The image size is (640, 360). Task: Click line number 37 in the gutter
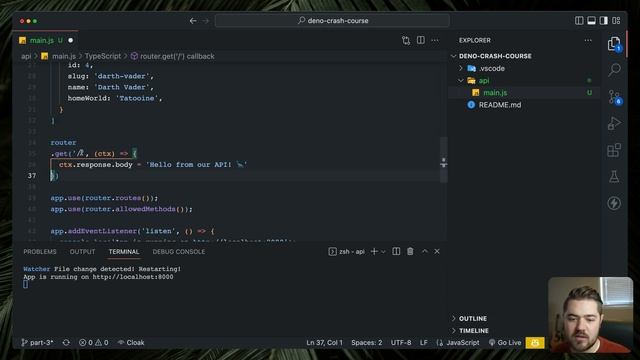point(32,176)
